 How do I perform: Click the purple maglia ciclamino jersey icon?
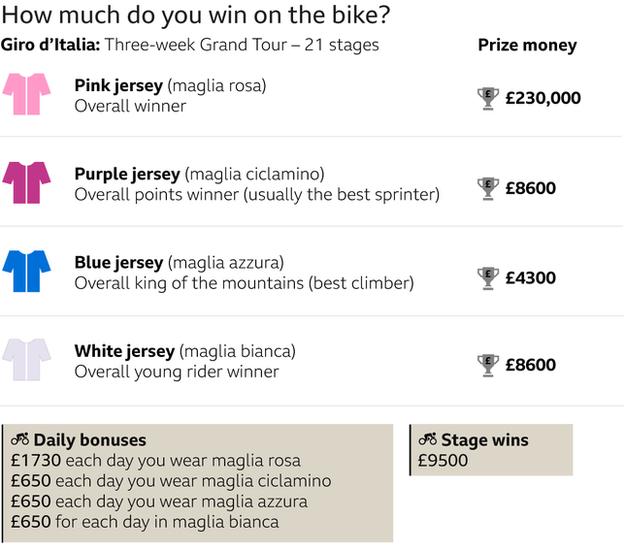[27, 183]
